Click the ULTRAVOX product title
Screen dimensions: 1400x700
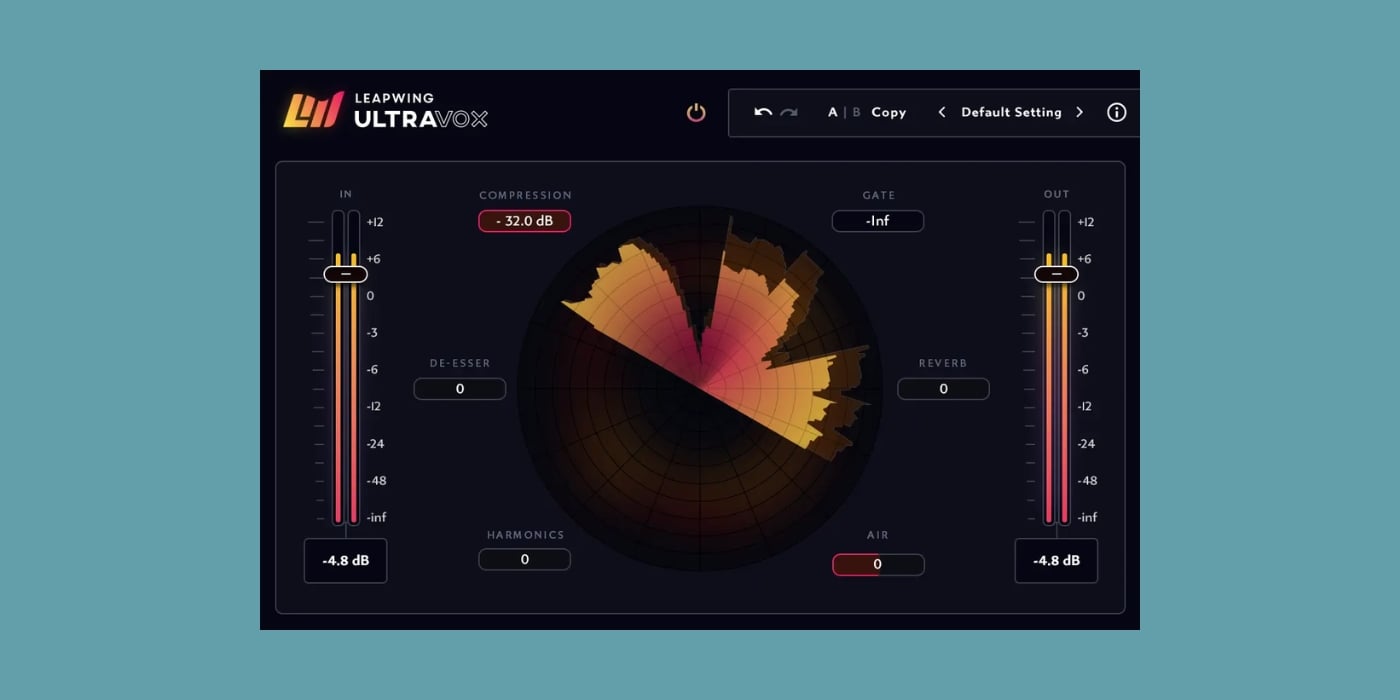click(x=421, y=119)
